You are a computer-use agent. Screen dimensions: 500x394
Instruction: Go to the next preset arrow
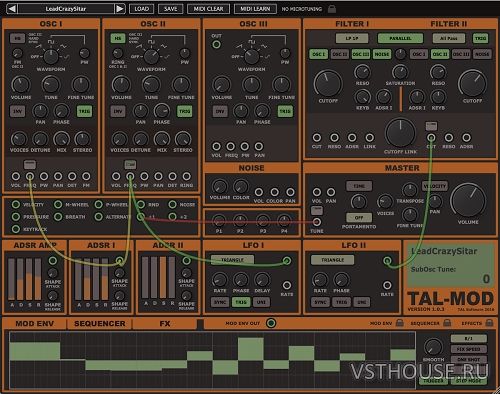point(120,9)
